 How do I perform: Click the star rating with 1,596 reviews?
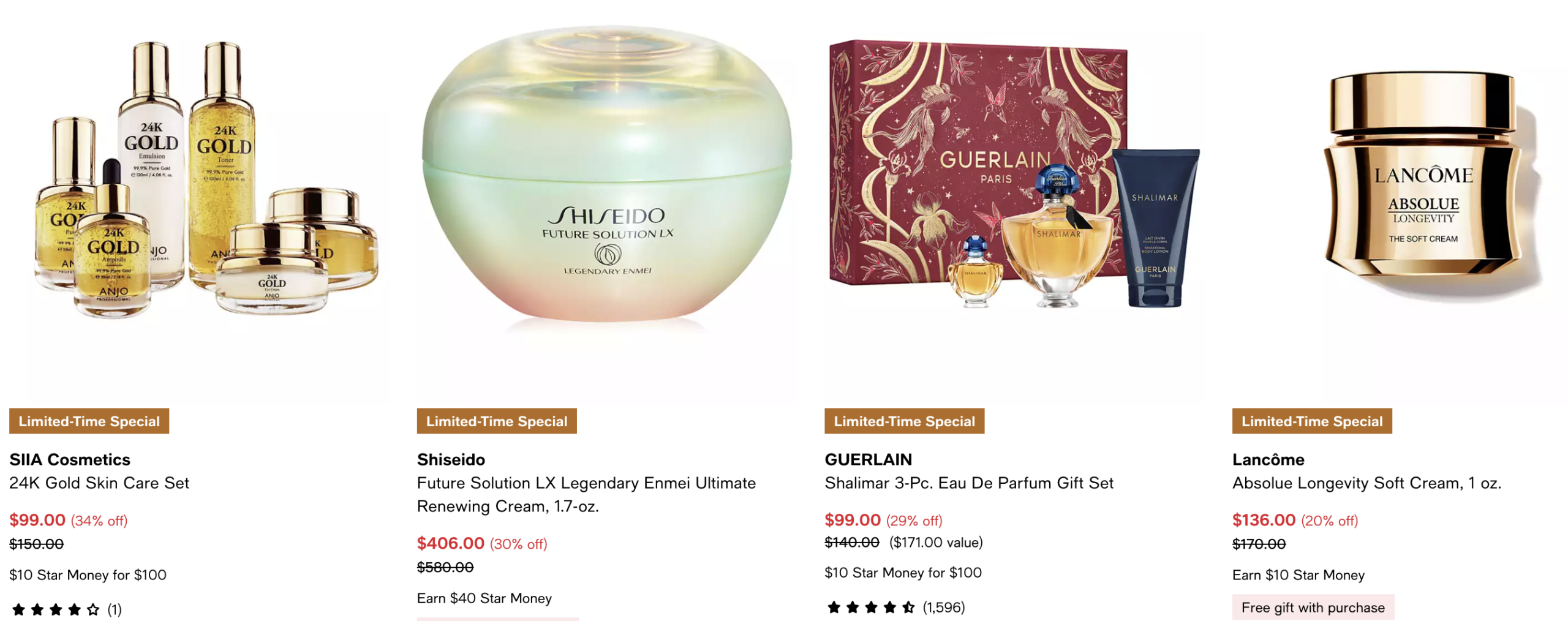[894, 607]
